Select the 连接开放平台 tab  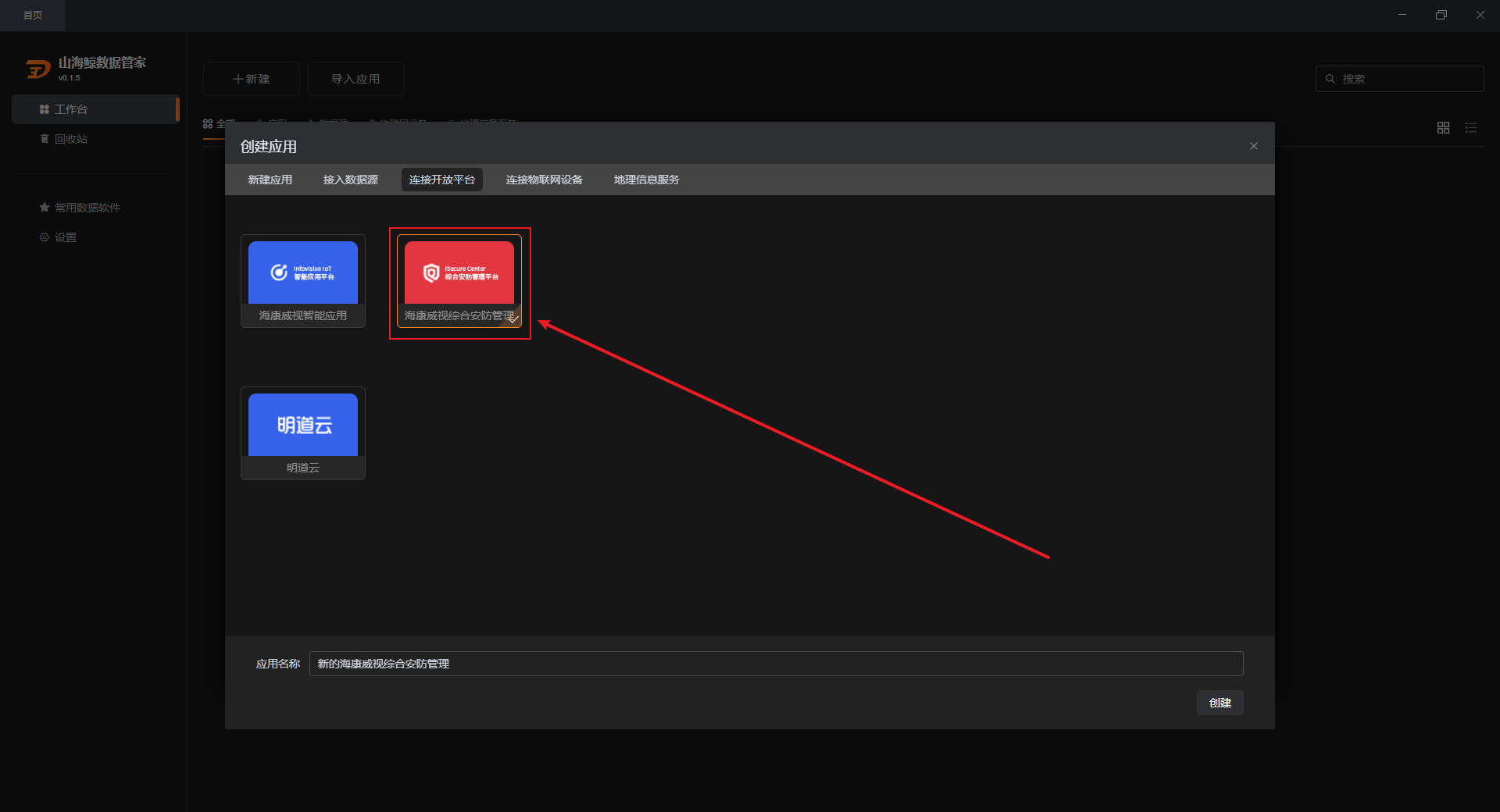442,180
